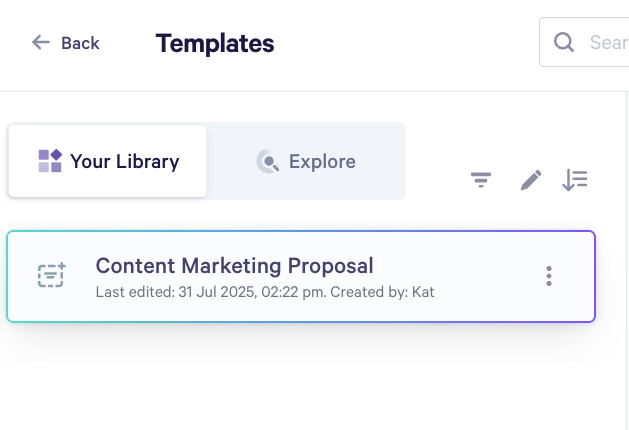Switch to the Explore tab
The width and height of the screenshot is (629, 430).
[x=306, y=161]
